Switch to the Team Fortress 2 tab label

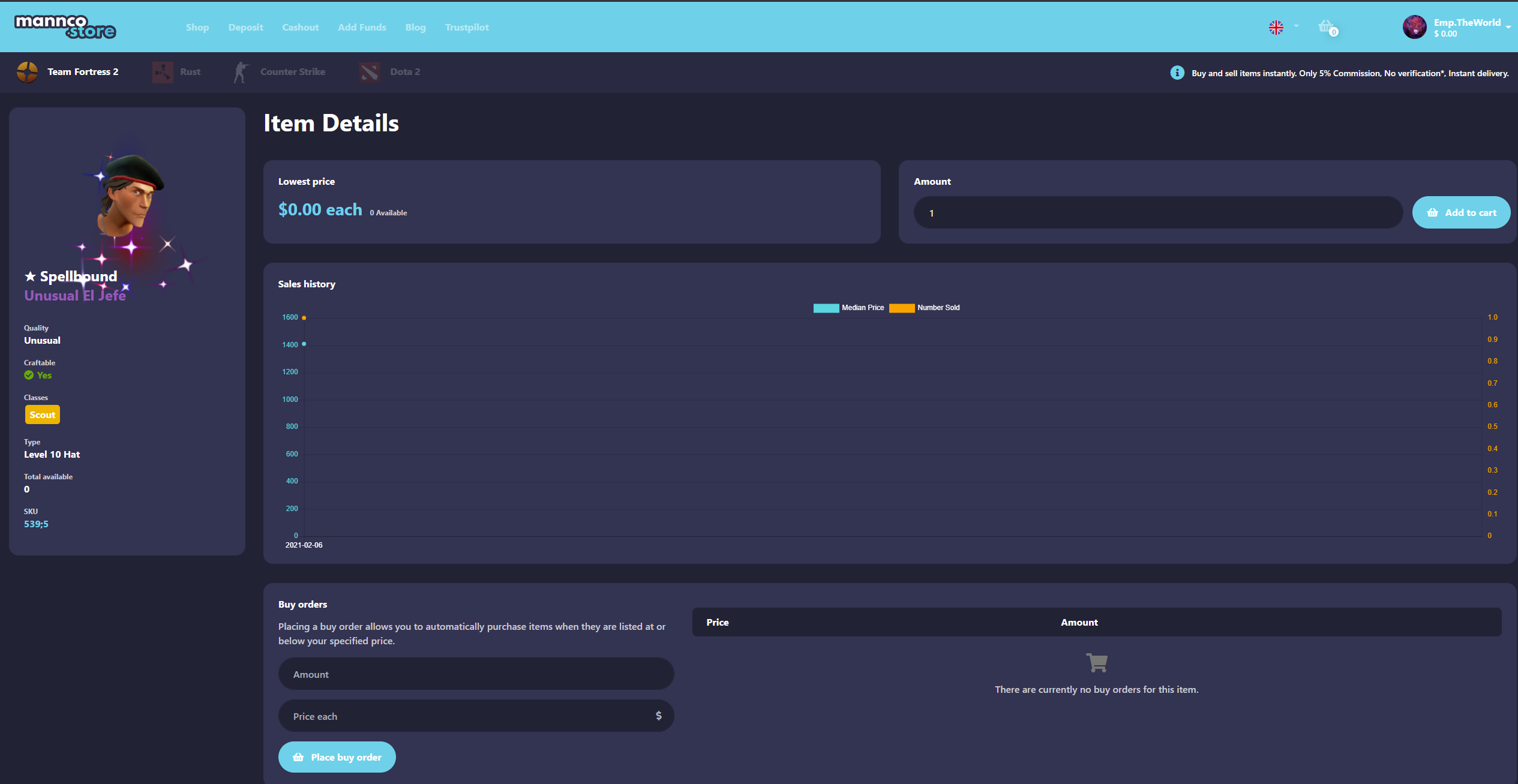tap(83, 72)
